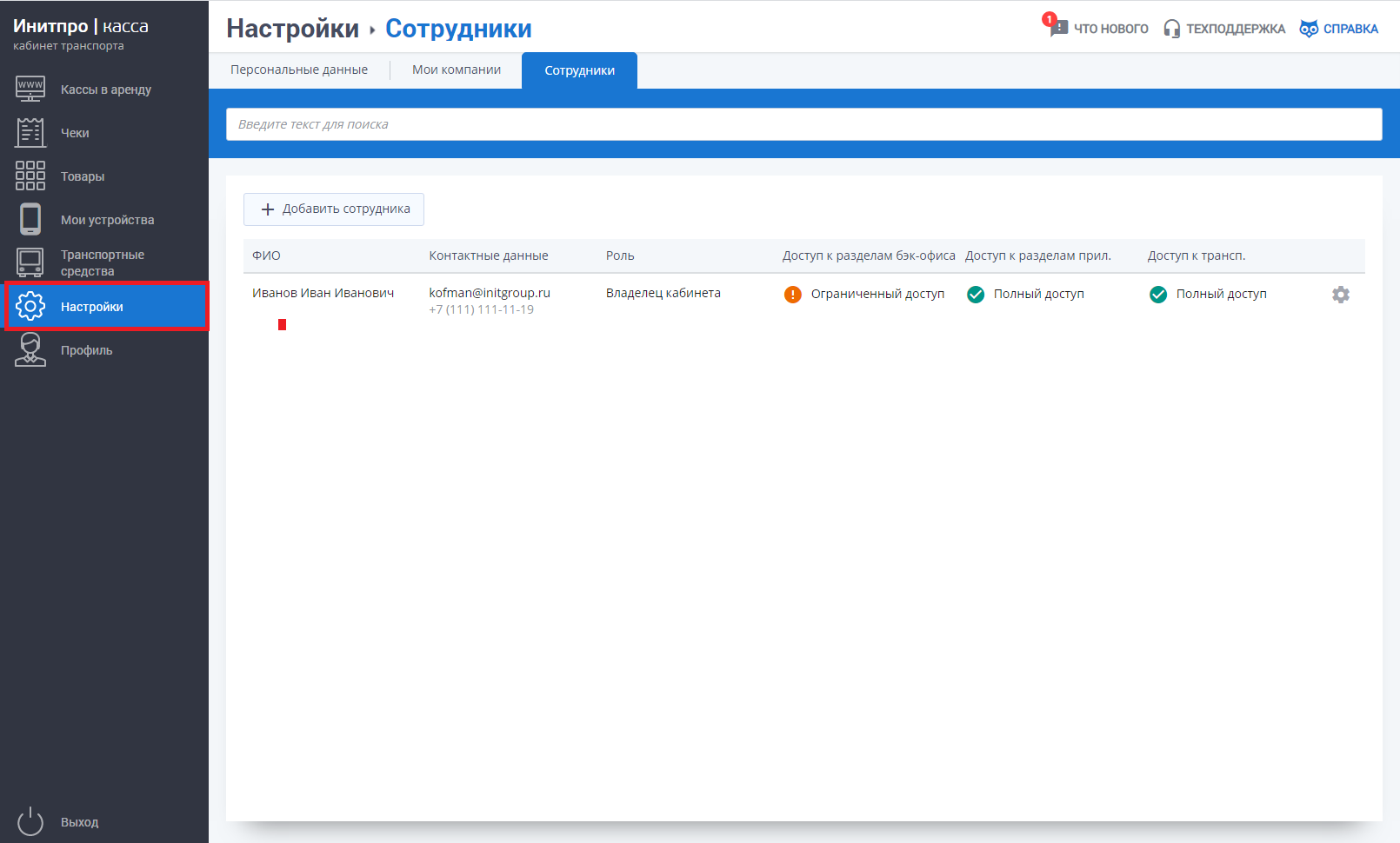Viewport: 1400px width, 843px height.
Task: Click green checkmark in Доступ к разделам прил. column
Action: [976, 295]
